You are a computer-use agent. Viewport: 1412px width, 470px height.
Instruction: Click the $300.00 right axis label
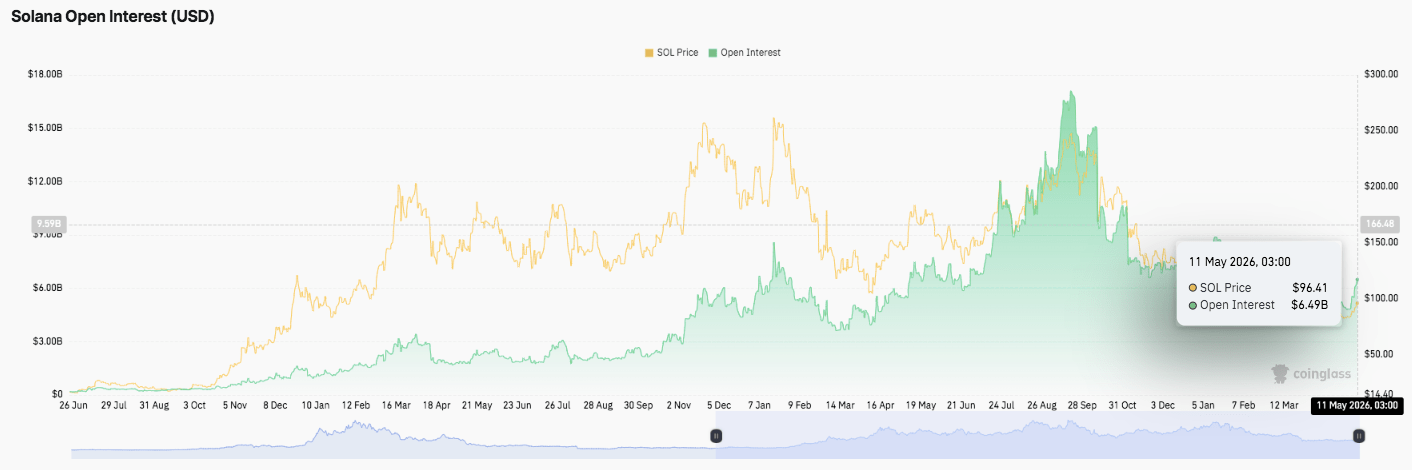coord(1379,75)
